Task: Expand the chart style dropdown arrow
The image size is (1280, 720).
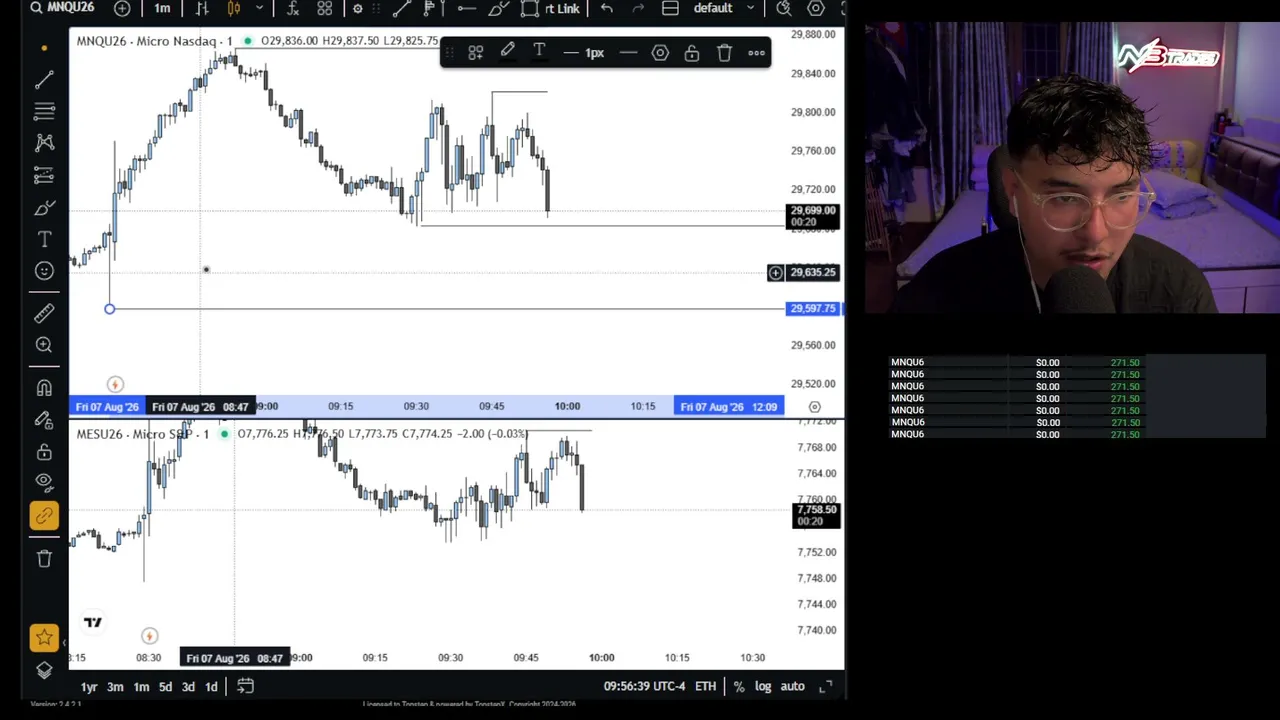Action: (259, 8)
